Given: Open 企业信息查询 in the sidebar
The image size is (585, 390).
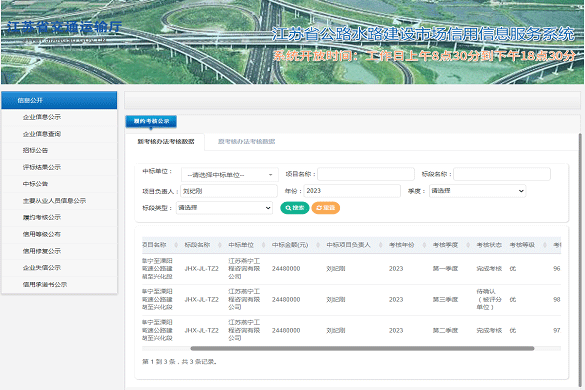Looking at the screenshot, I should pos(42,134).
